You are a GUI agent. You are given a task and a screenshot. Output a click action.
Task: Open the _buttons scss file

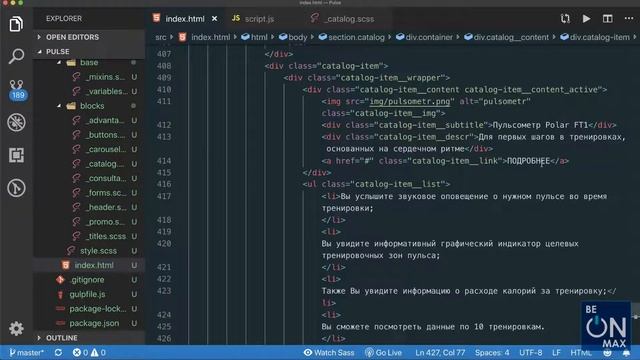tap(105, 135)
